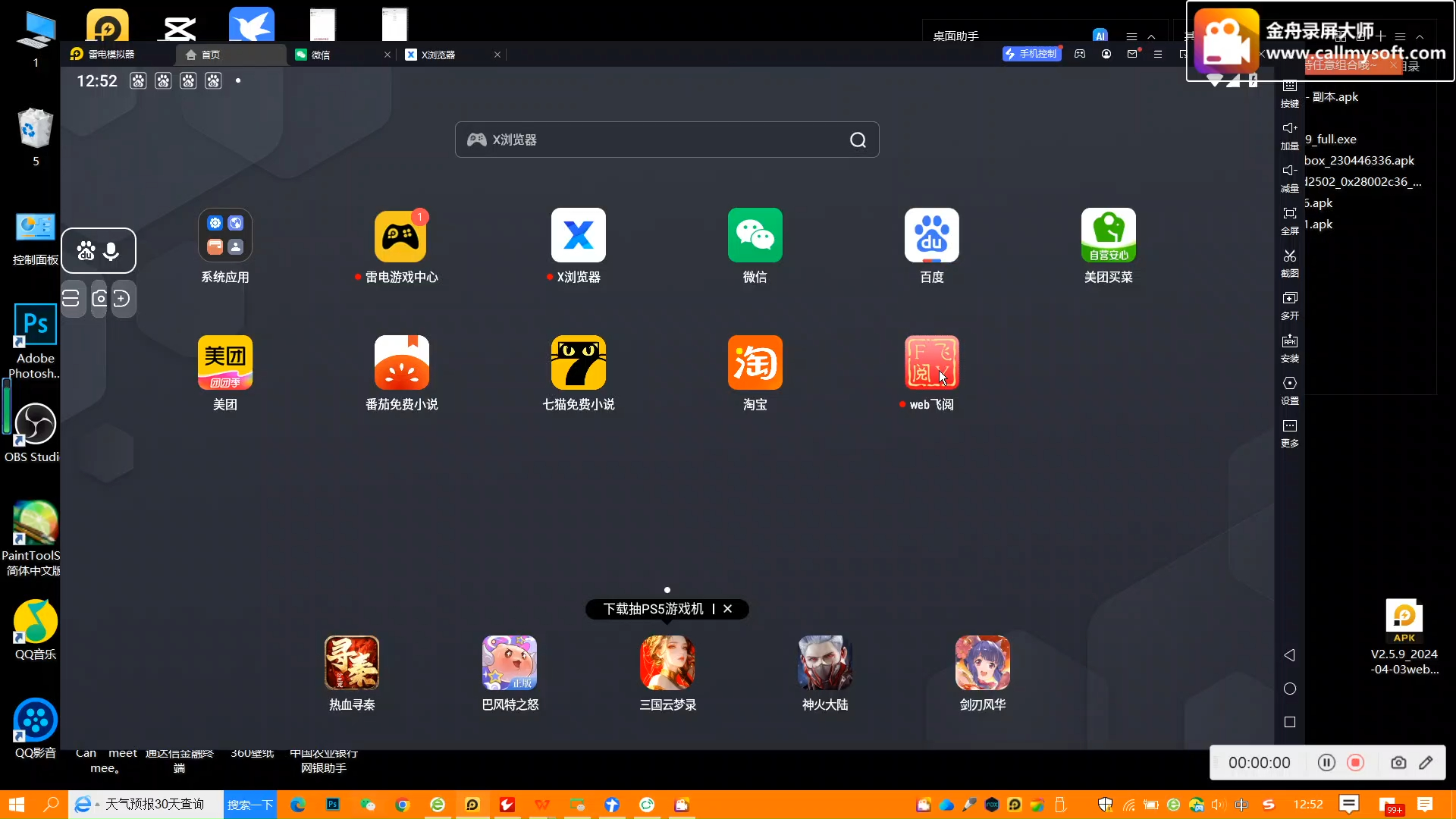Click the 搜索一下 button in taskbar

(250, 805)
